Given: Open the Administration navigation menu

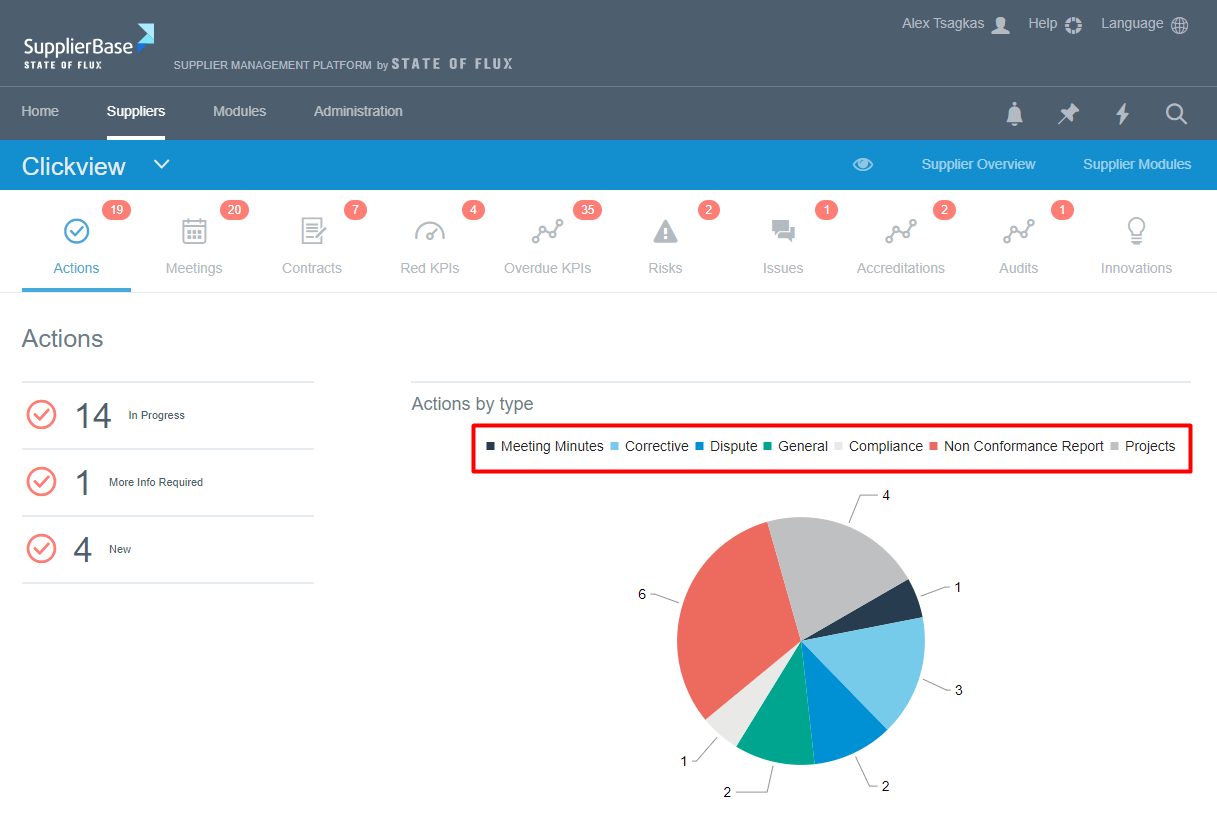Looking at the screenshot, I should coord(358,111).
